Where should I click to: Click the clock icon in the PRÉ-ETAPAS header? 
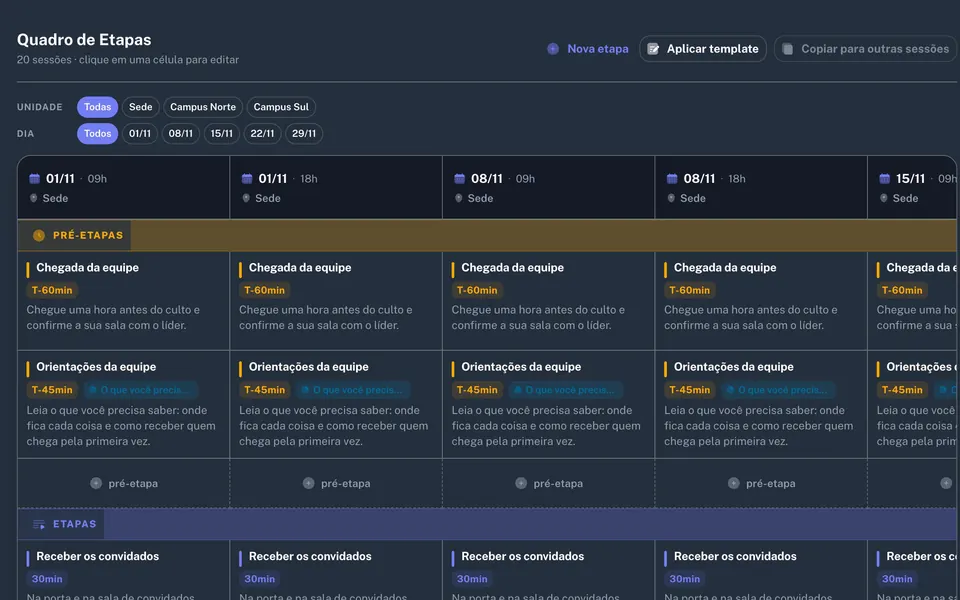[39, 235]
